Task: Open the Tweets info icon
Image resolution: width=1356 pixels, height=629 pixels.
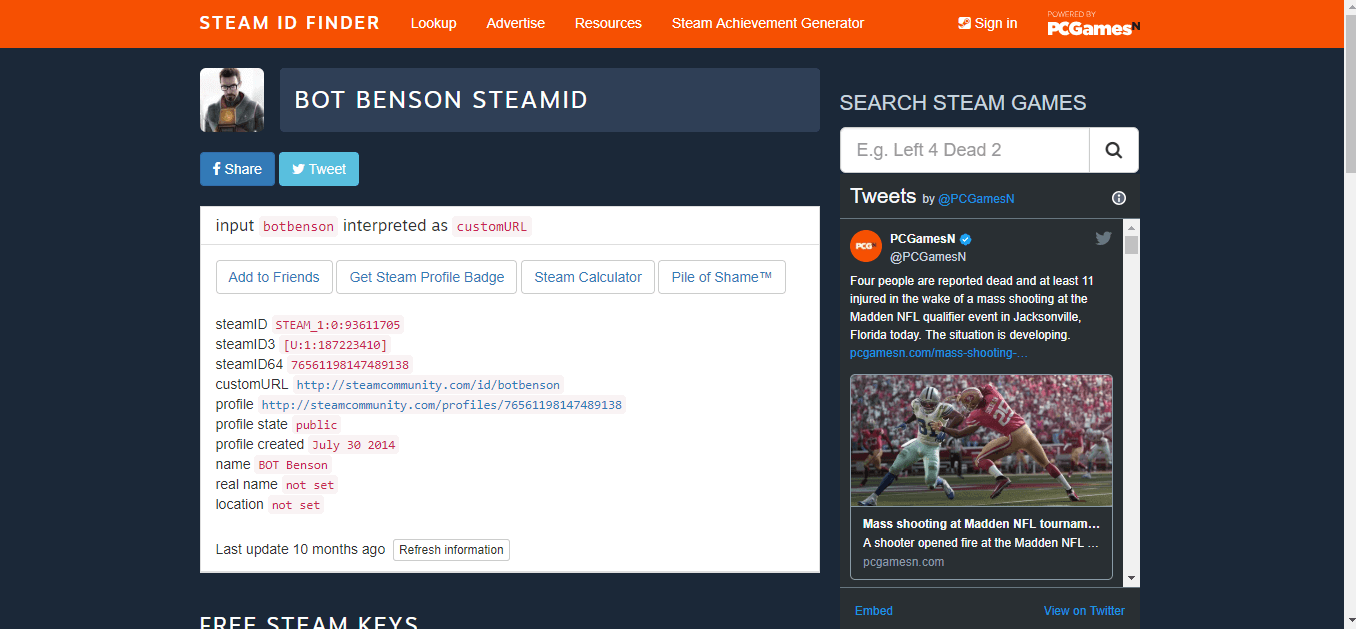Action: pos(1119,198)
